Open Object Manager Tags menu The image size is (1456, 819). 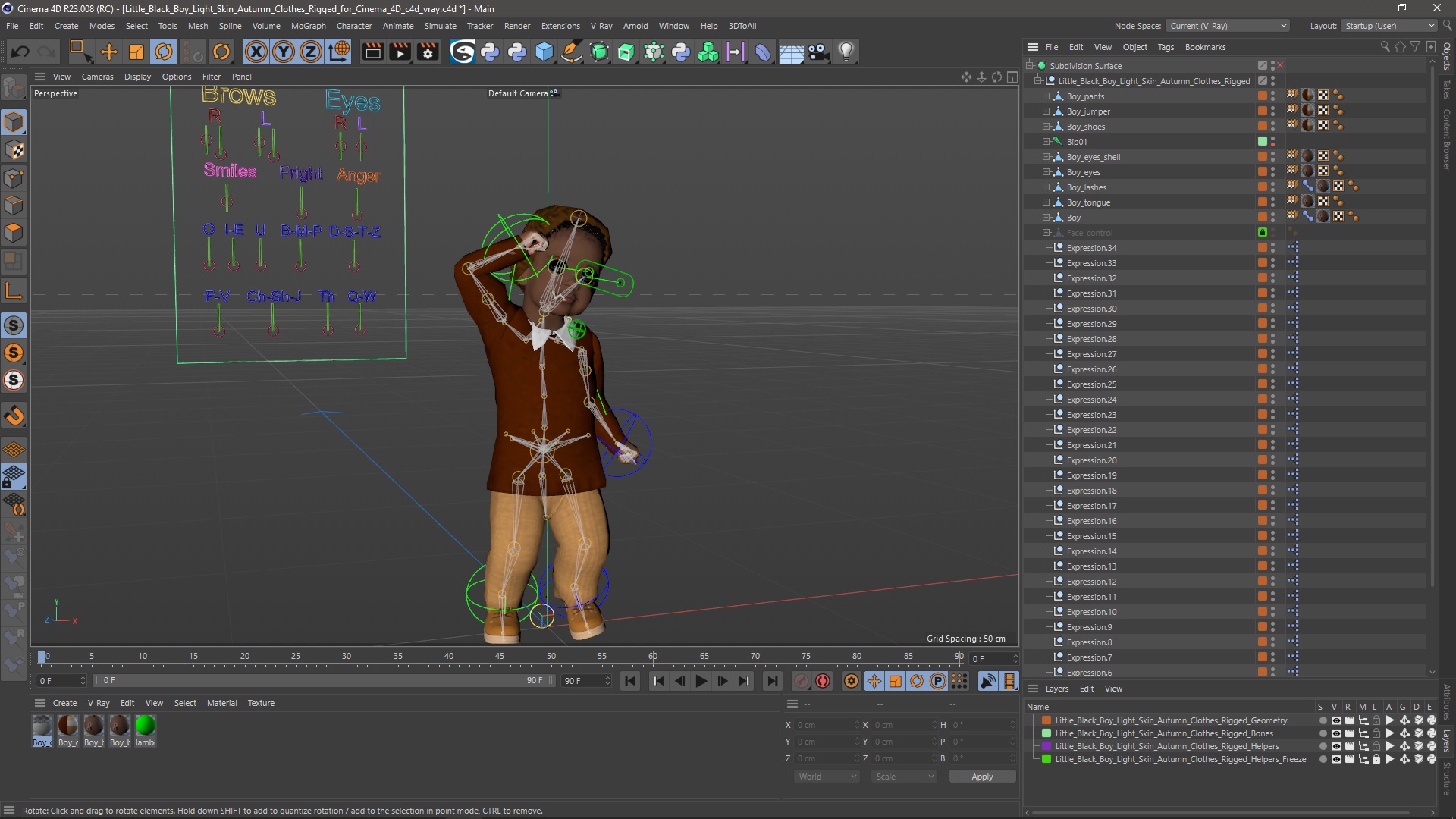1166,47
